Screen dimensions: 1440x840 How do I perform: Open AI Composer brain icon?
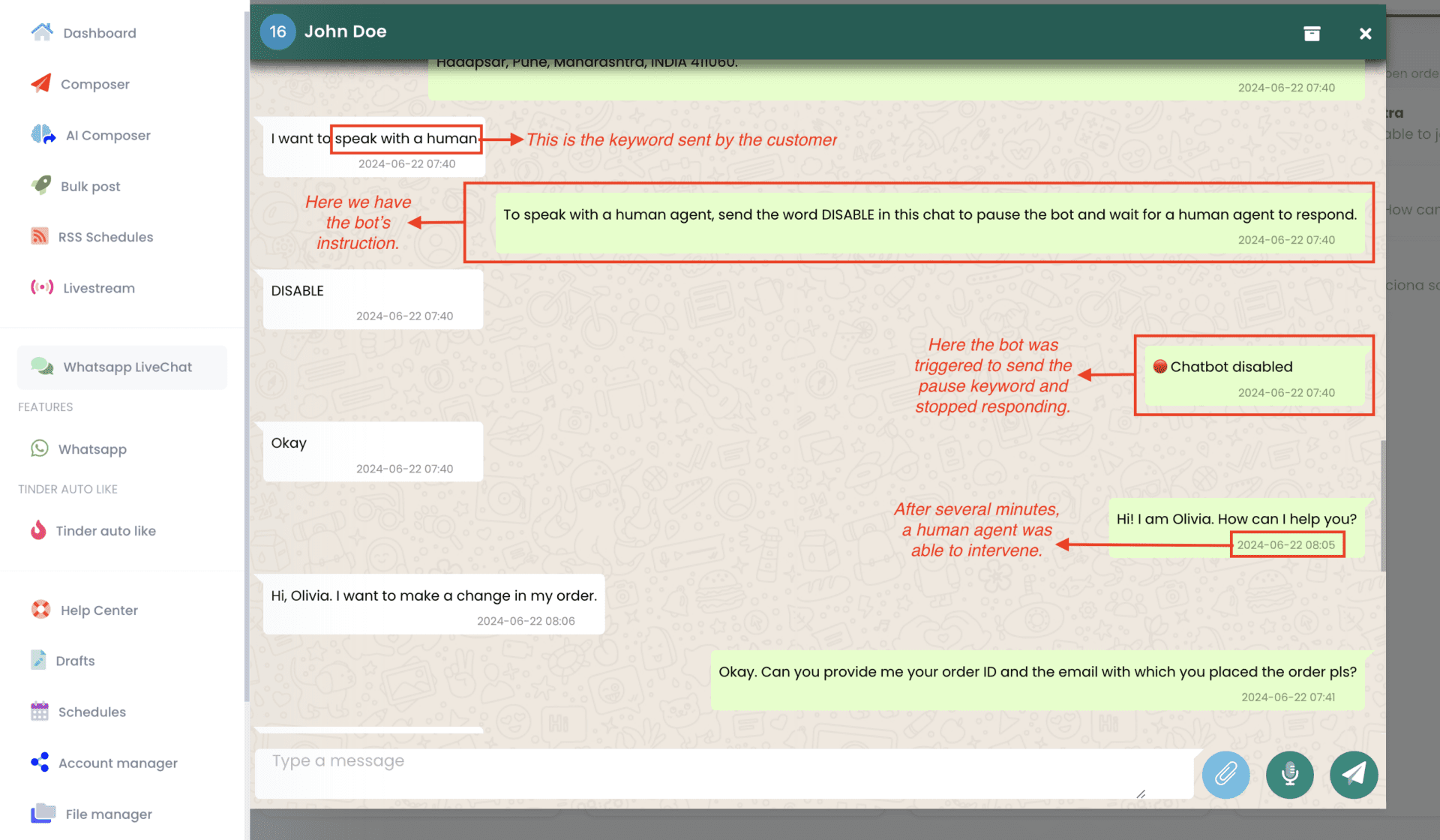point(43,135)
